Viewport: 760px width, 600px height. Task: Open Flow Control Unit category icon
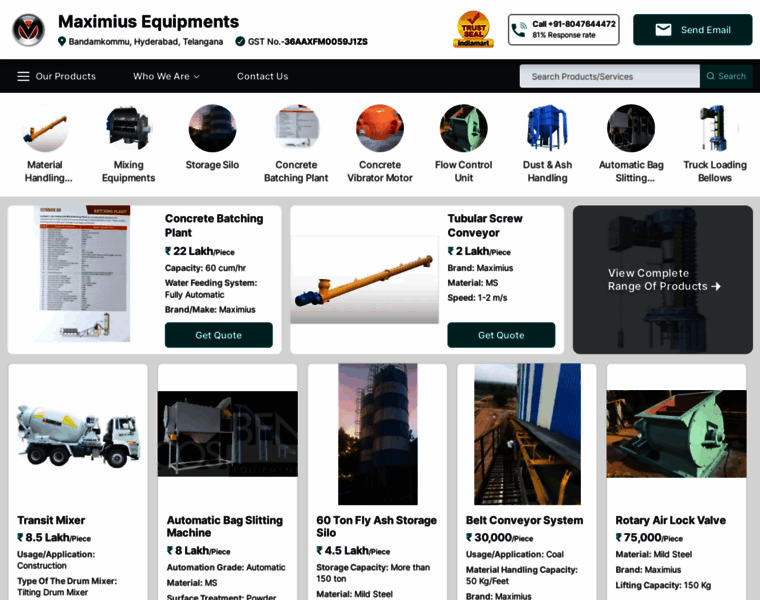464,128
